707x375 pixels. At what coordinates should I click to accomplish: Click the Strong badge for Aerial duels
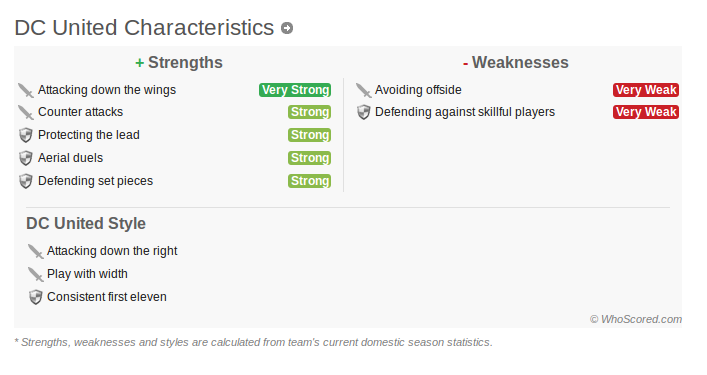pos(310,158)
